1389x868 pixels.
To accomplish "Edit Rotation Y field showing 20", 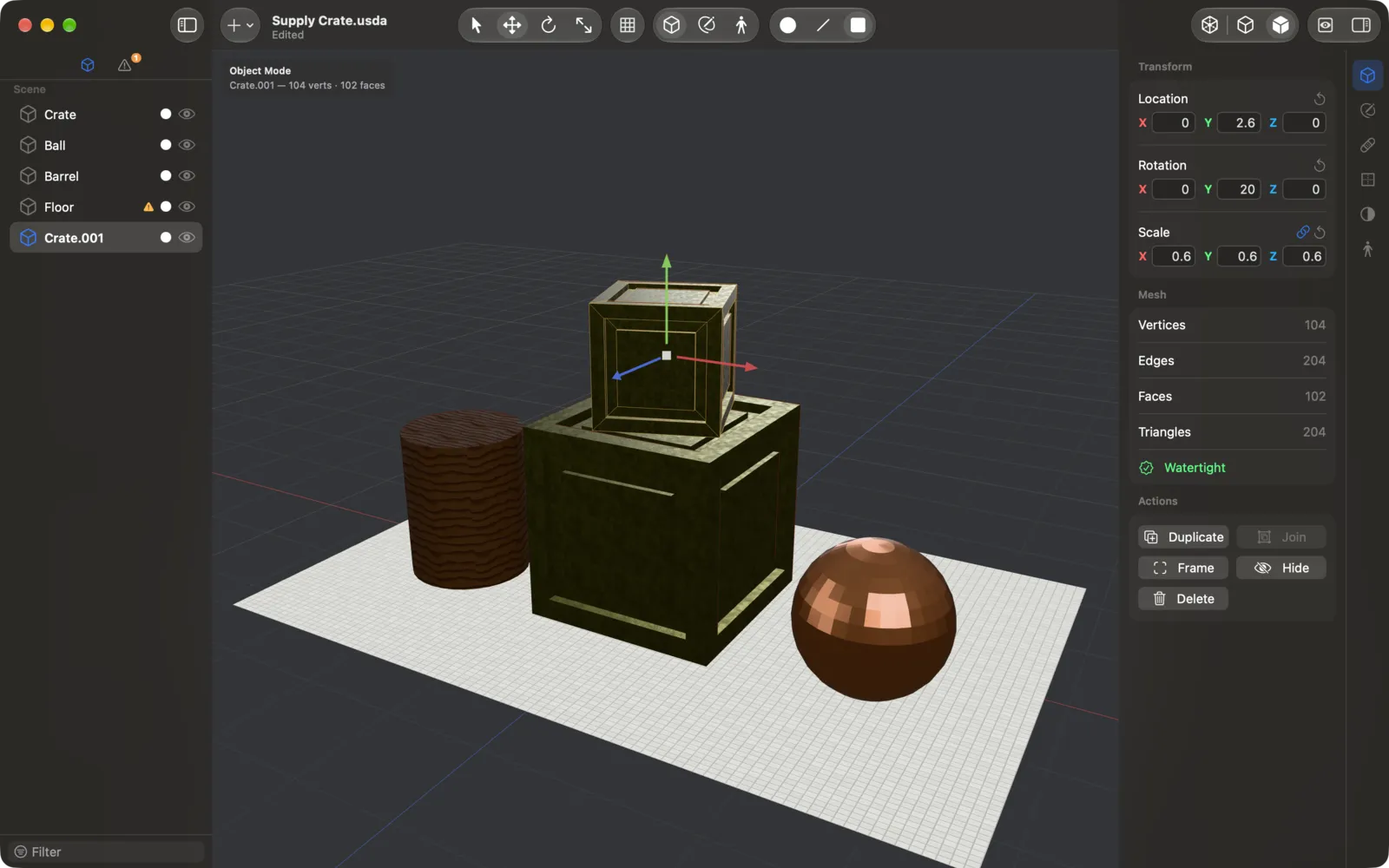I will pyautogui.click(x=1239, y=189).
